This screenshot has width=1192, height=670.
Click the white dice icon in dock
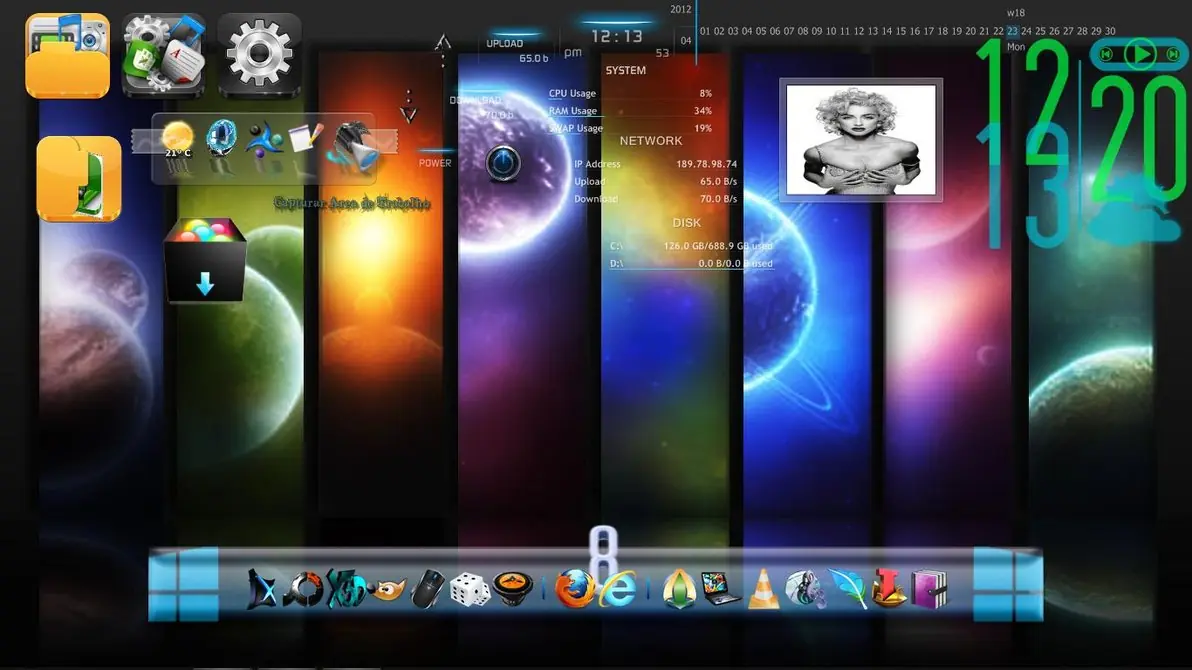(x=469, y=589)
